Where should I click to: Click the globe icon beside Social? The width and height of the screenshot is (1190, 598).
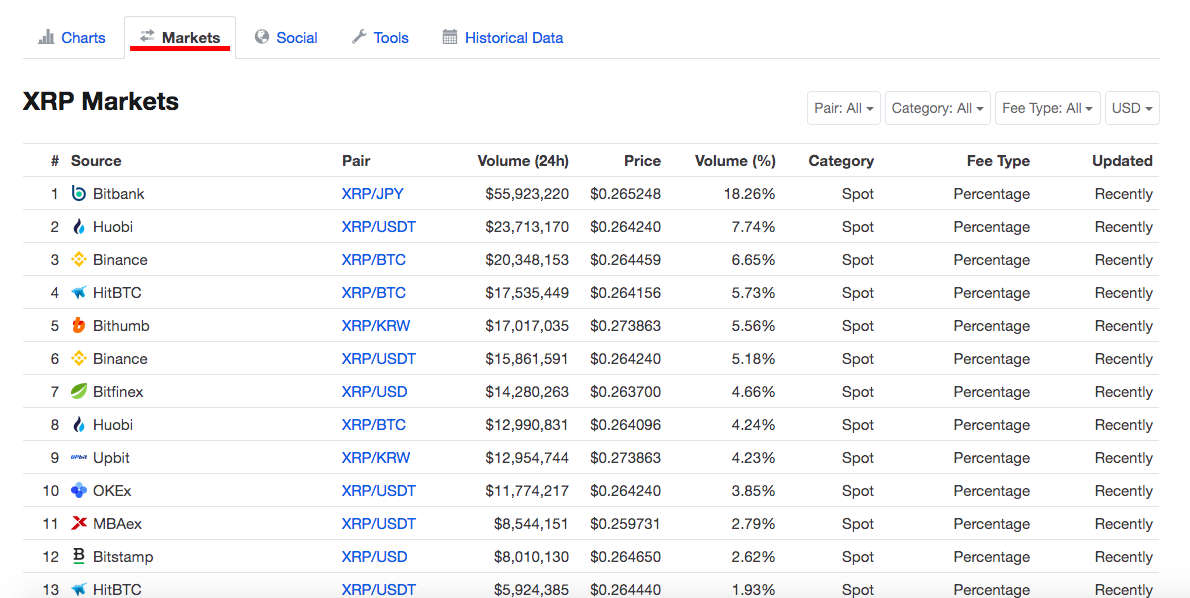(262, 36)
